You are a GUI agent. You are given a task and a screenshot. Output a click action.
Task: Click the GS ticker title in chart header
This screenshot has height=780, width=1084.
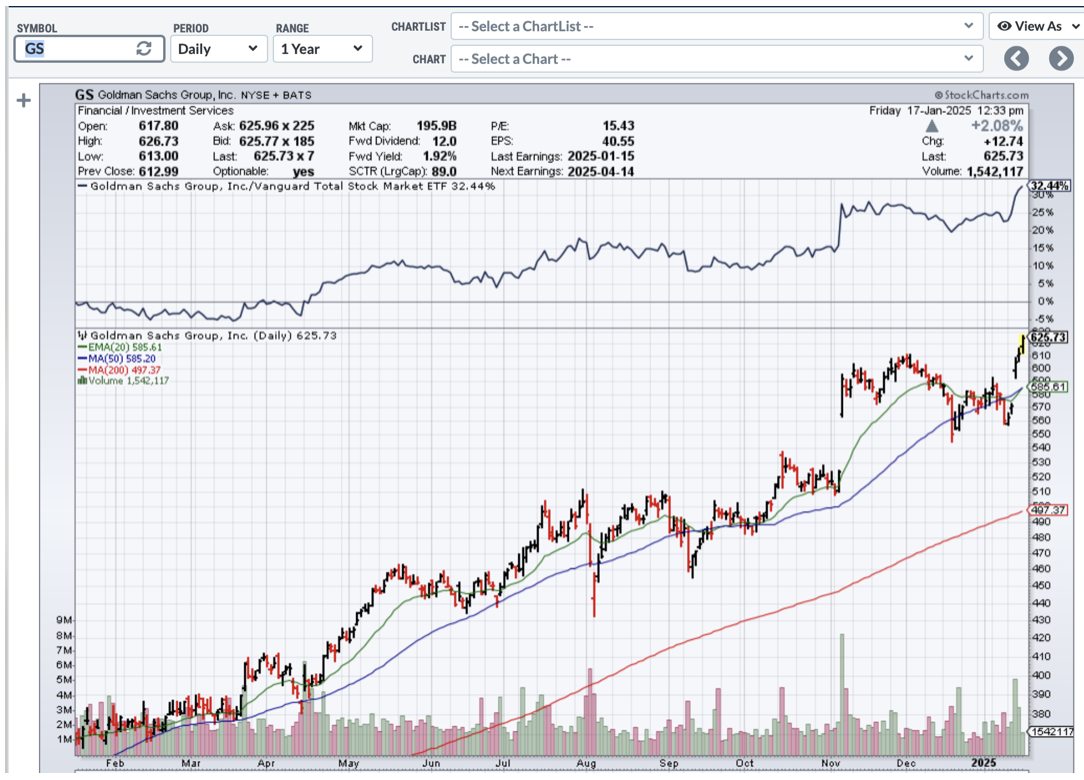point(86,95)
